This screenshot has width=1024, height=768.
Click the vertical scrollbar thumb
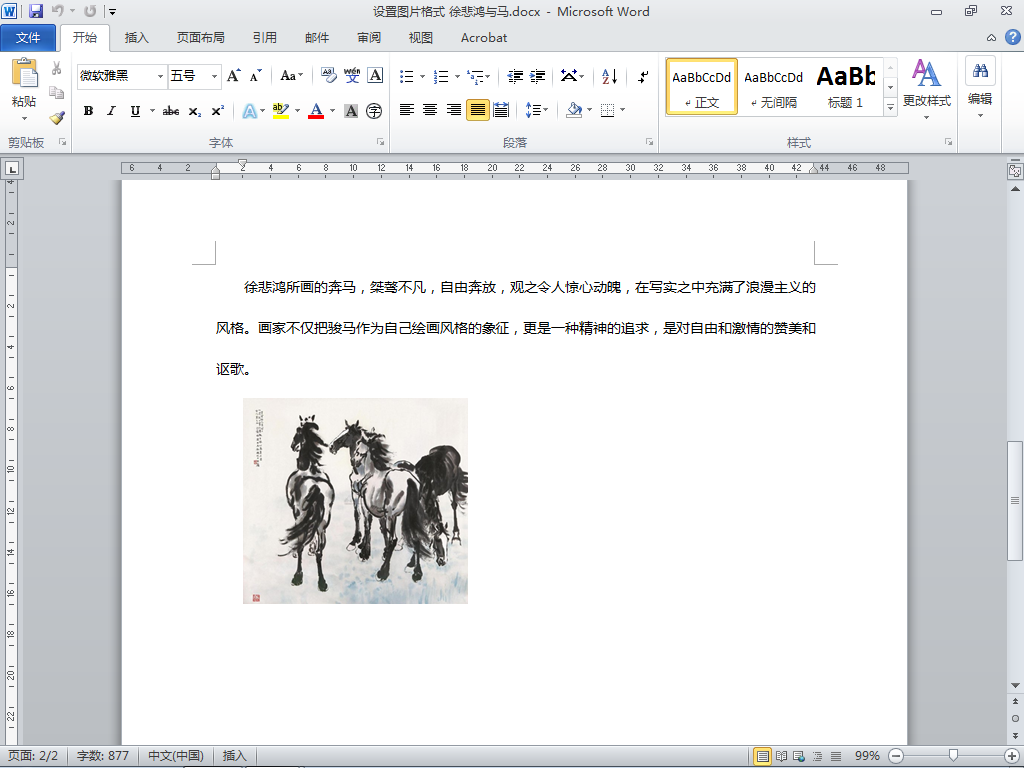pos(1015,501)
